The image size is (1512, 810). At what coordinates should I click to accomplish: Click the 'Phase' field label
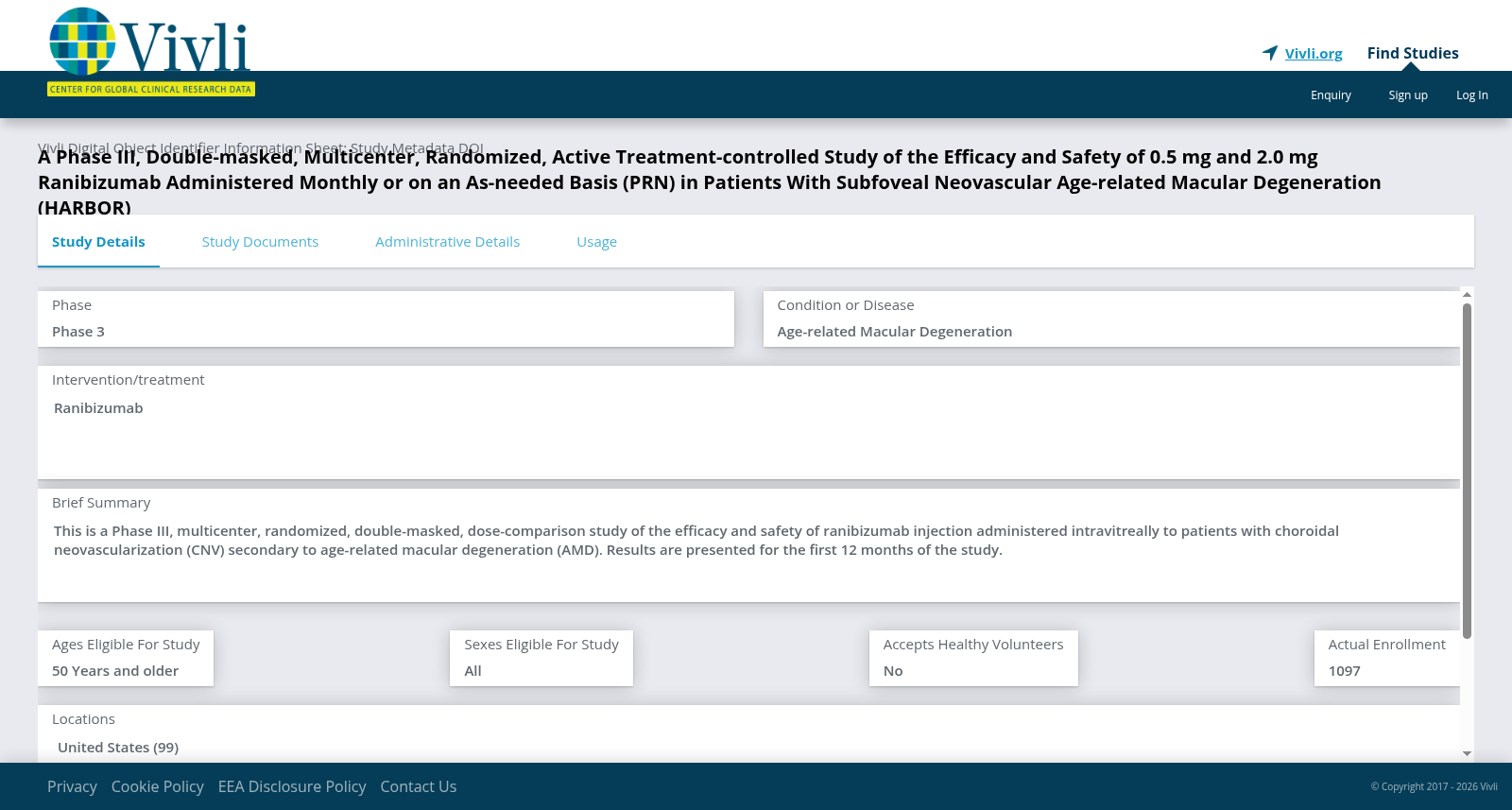[72, 305]
